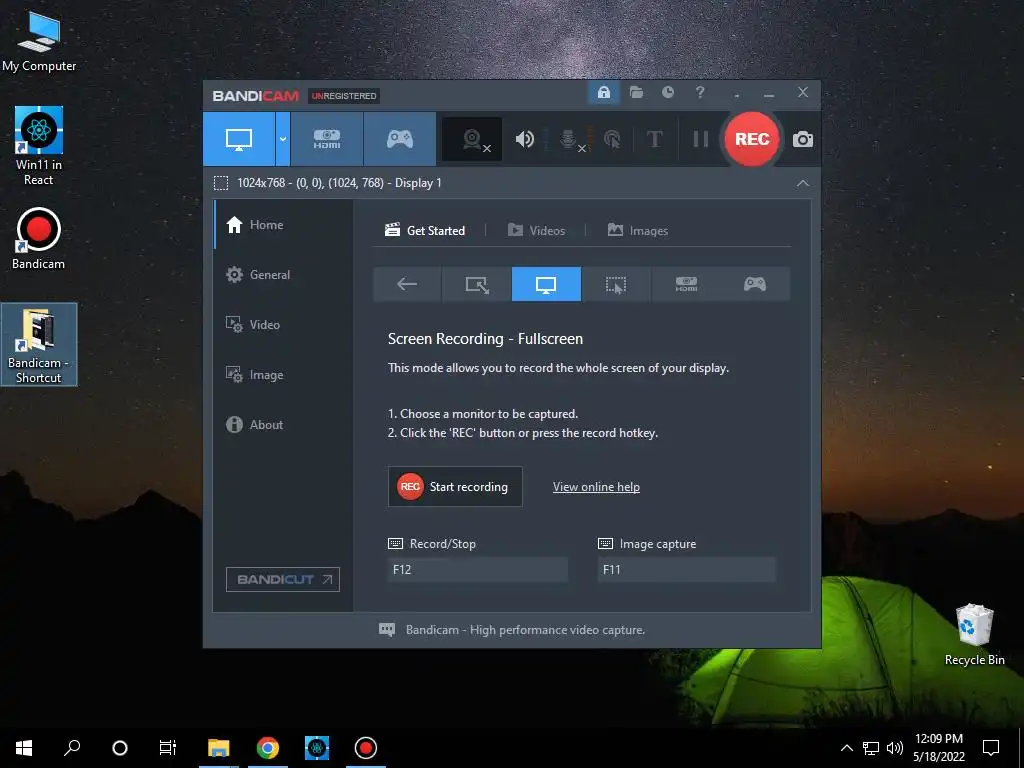Select gamepad mode icon in Get Started row
This screenshot has height=768, width=1024.
click(755, 284)
